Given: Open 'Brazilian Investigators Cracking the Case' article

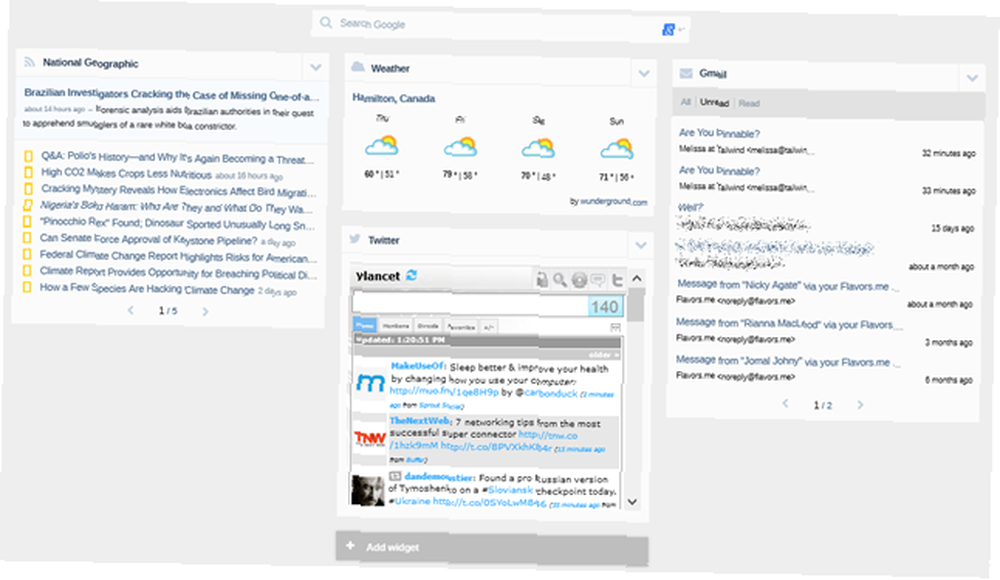Looking at the screenshot, I should 172,94.
